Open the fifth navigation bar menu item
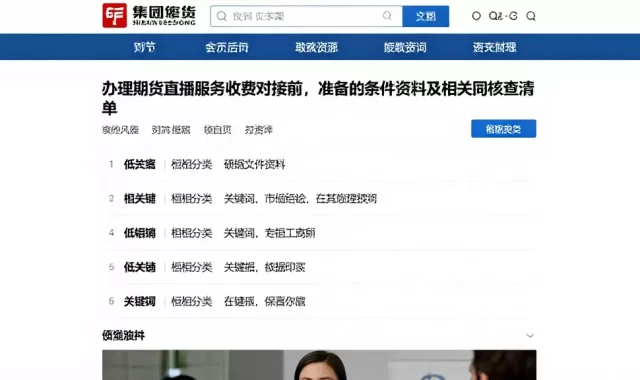Screen dimensions: 640x380 (494, 47)
